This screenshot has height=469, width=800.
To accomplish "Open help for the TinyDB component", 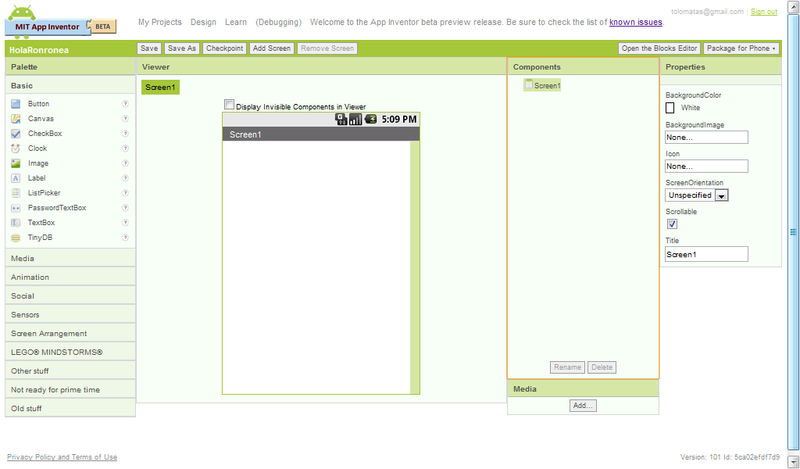I will tap(125, 237).
